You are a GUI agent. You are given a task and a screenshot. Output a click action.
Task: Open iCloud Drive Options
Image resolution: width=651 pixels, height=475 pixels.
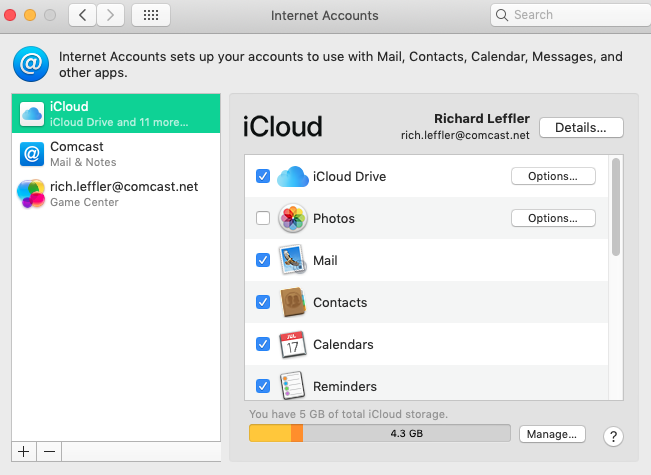[553, 177]
